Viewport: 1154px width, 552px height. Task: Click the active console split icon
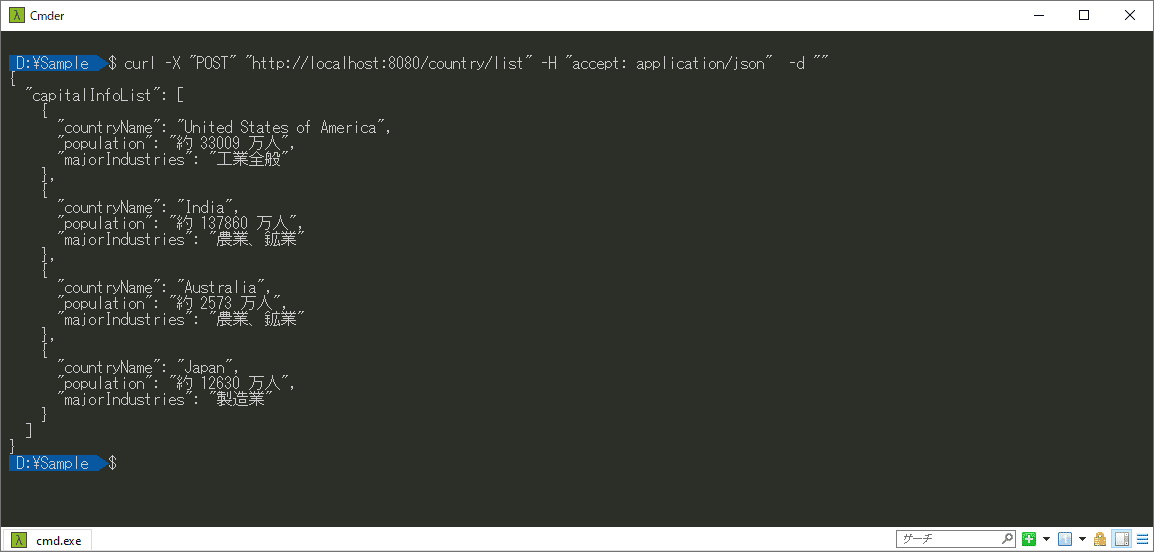tap(1065, 539)
